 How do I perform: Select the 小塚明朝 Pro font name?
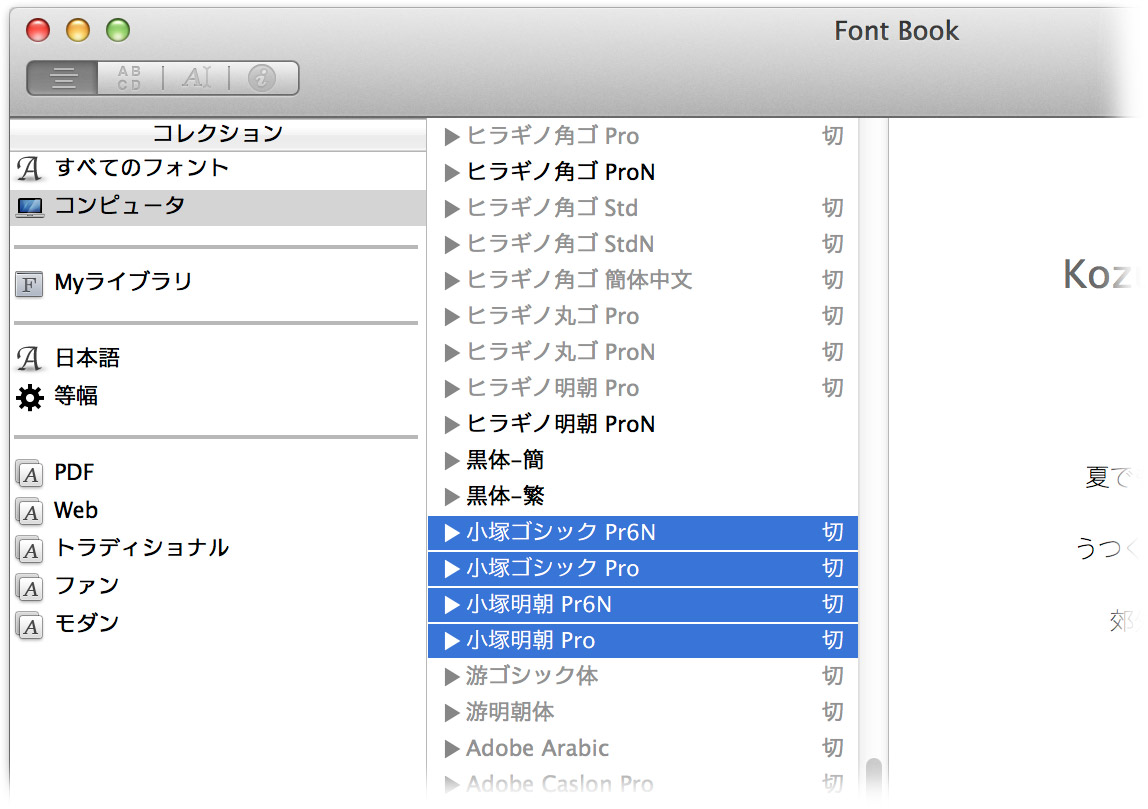click(531, 641)
